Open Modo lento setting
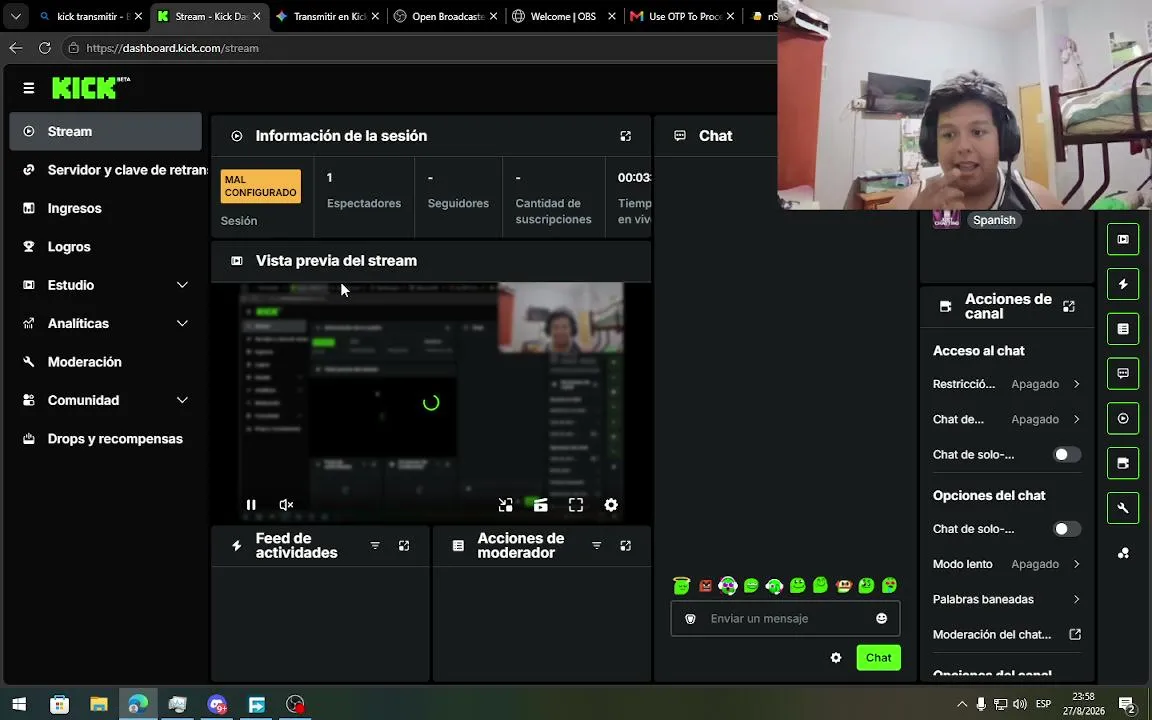 pos(1007,564)
